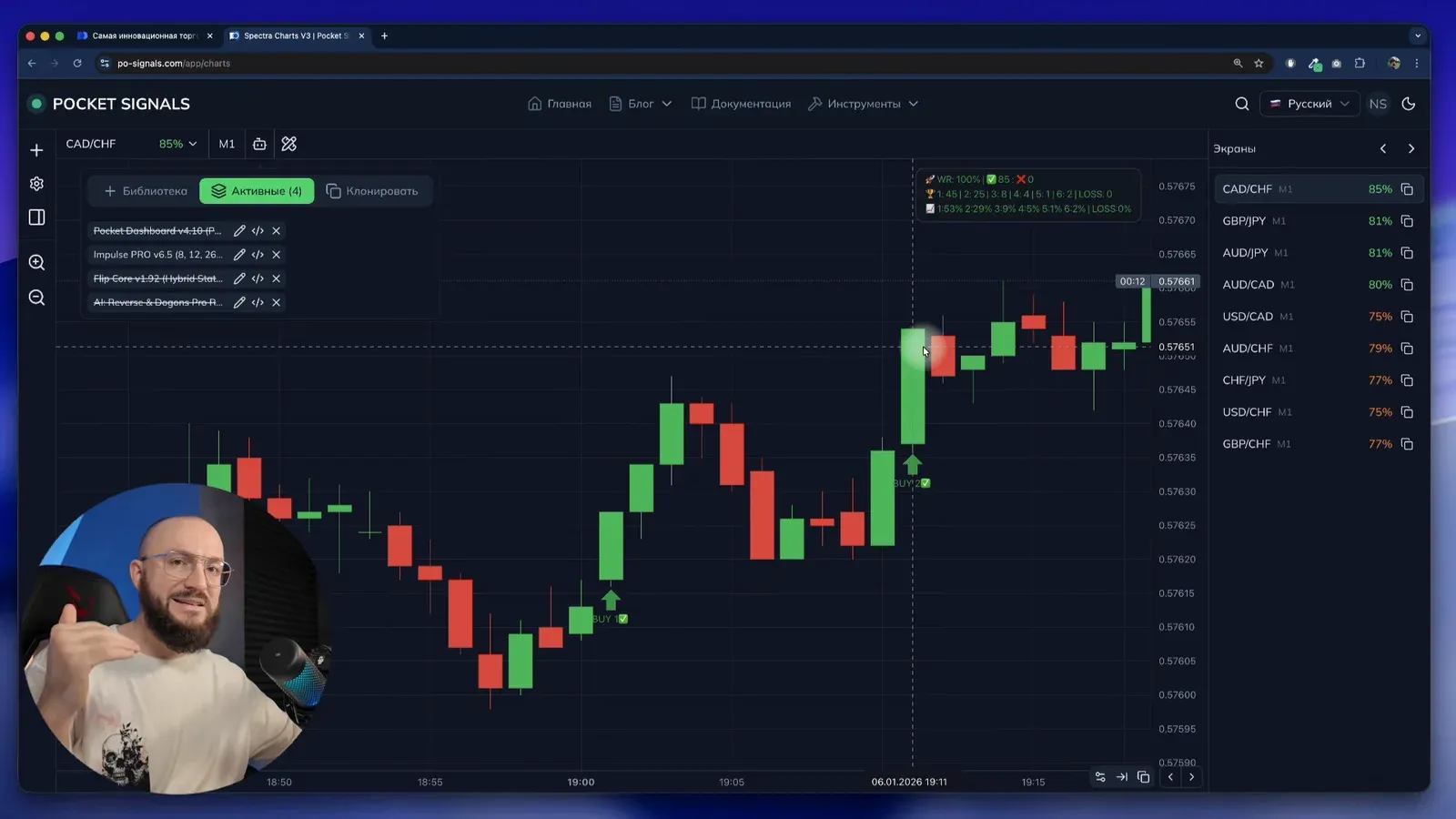The image size is (1456, 819).
Task: Copy the AUD/CAD screen entry
Action: [x=1407, y=285]
